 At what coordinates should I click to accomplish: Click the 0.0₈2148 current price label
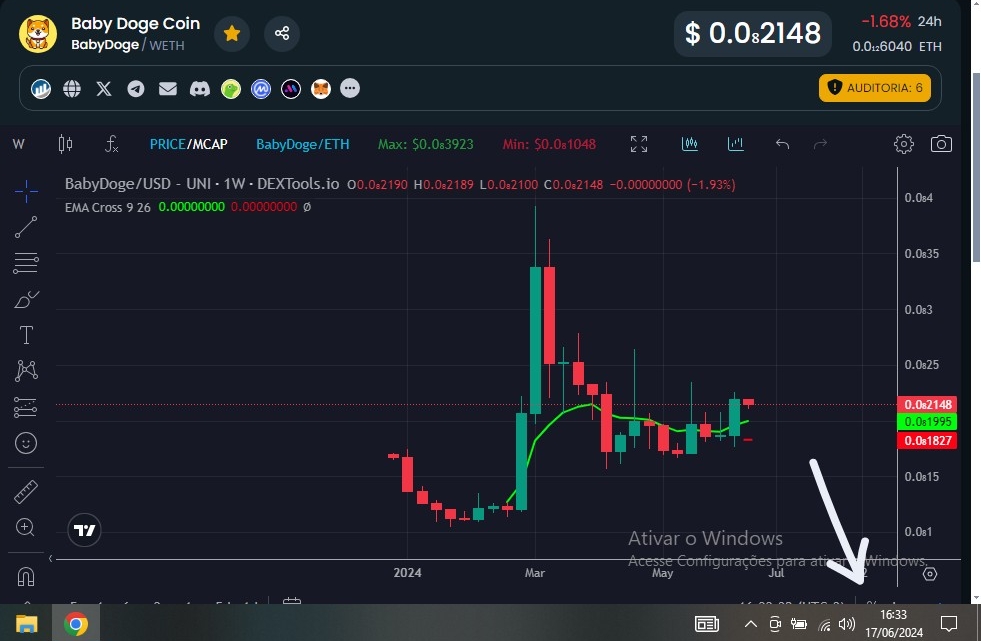pyautogui.click(x=927, y=405)
